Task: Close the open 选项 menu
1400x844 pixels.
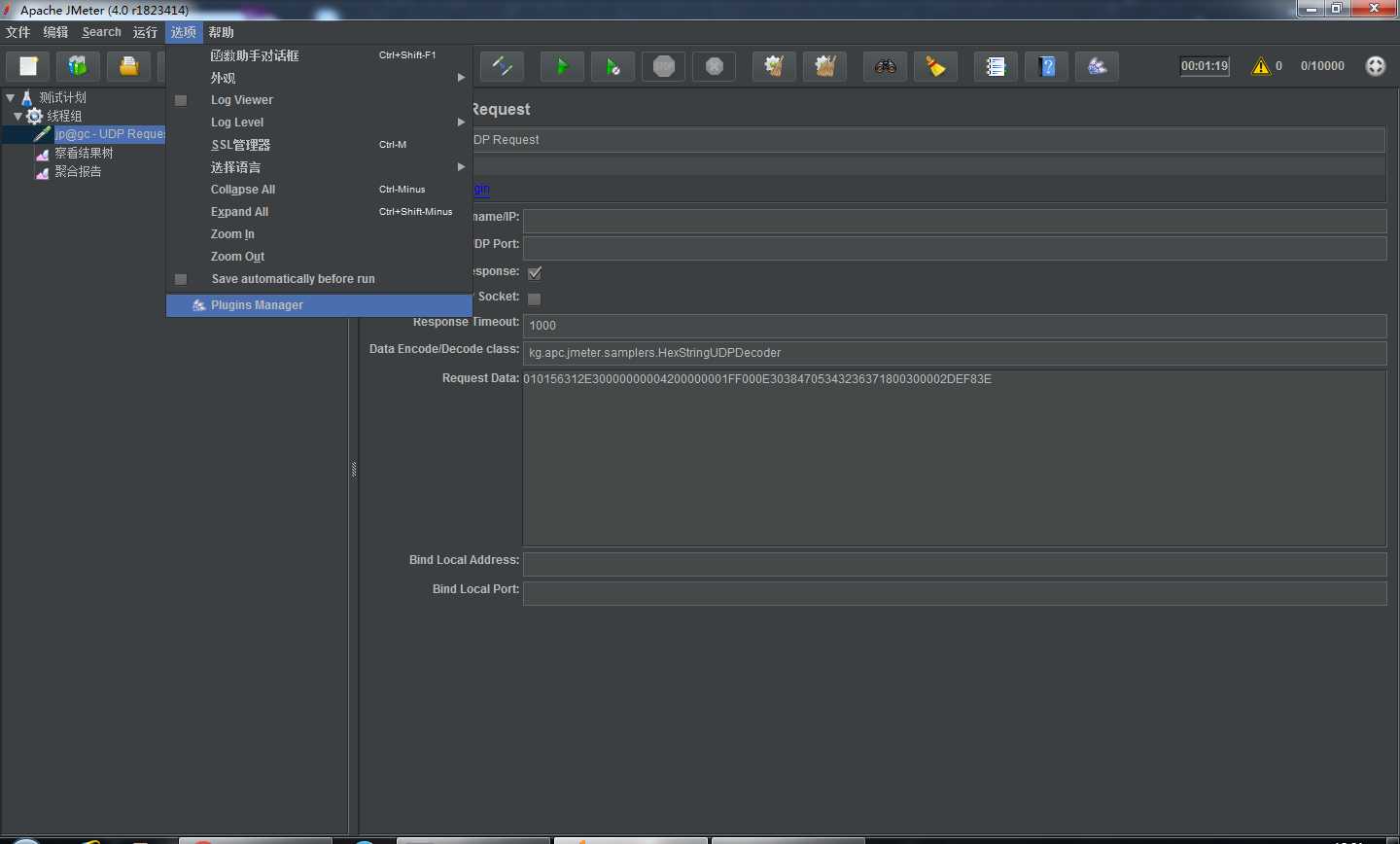Action: click(x=184, y=32)
